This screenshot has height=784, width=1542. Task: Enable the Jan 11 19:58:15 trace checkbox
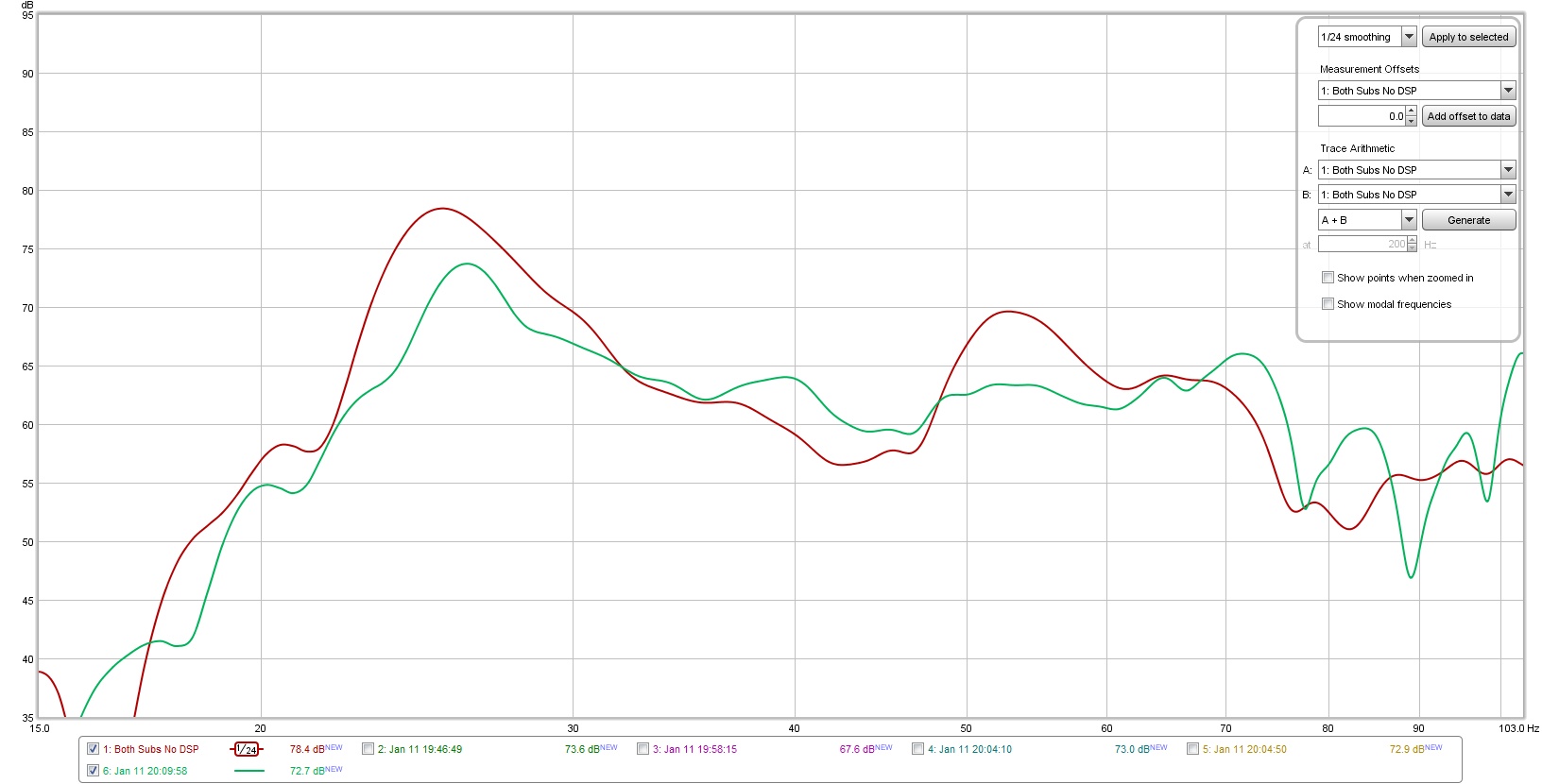click(x=642, y=749)
